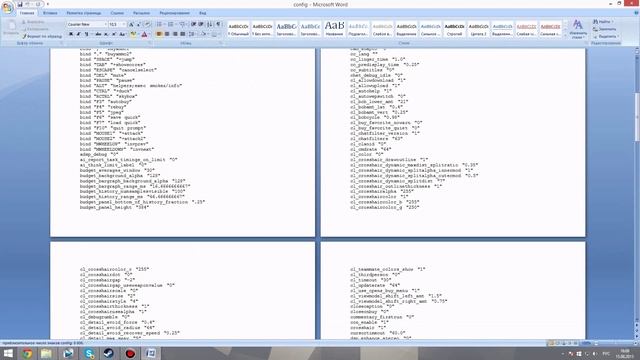This screenshot has width=640, height=360.
Task: Align text right
Action: 175,34
